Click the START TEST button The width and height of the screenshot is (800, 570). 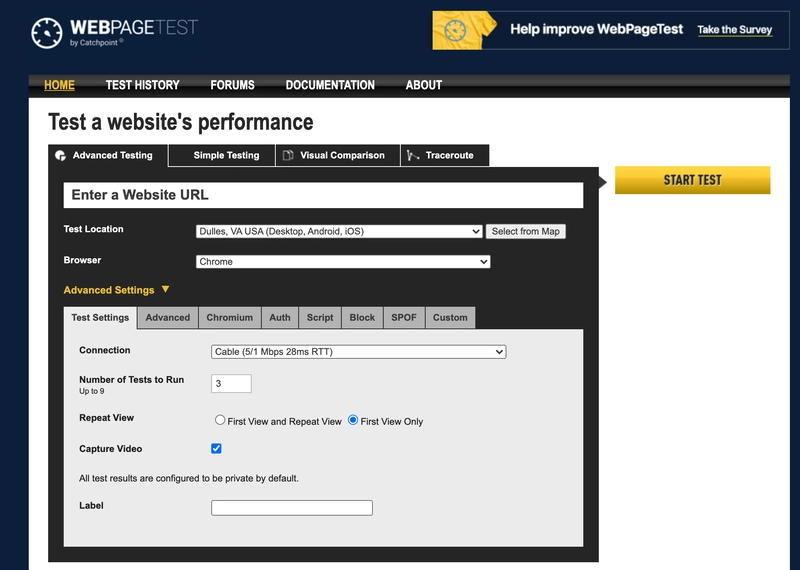tap(692, 180)
